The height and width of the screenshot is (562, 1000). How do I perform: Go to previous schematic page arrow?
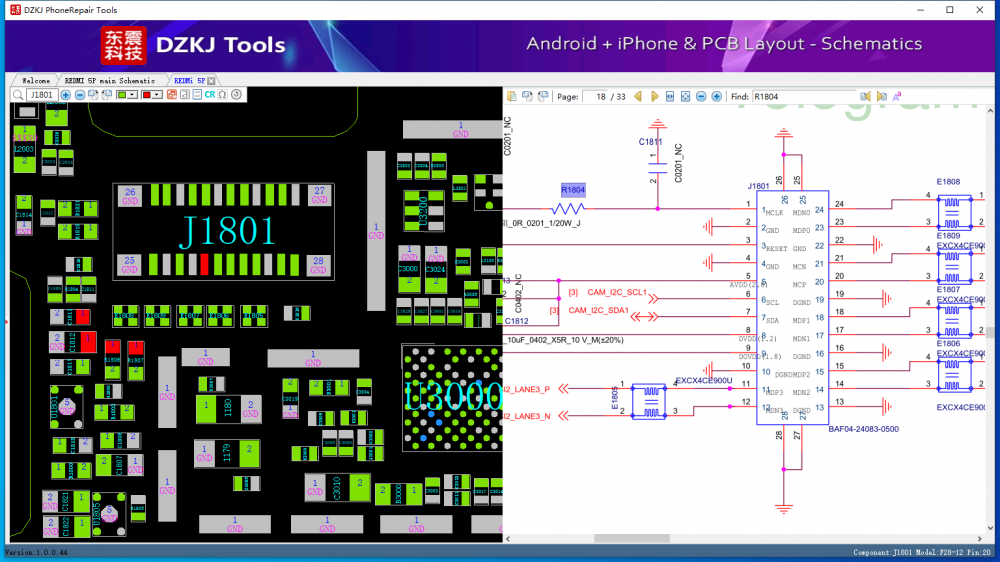click(x=640, y=97)
